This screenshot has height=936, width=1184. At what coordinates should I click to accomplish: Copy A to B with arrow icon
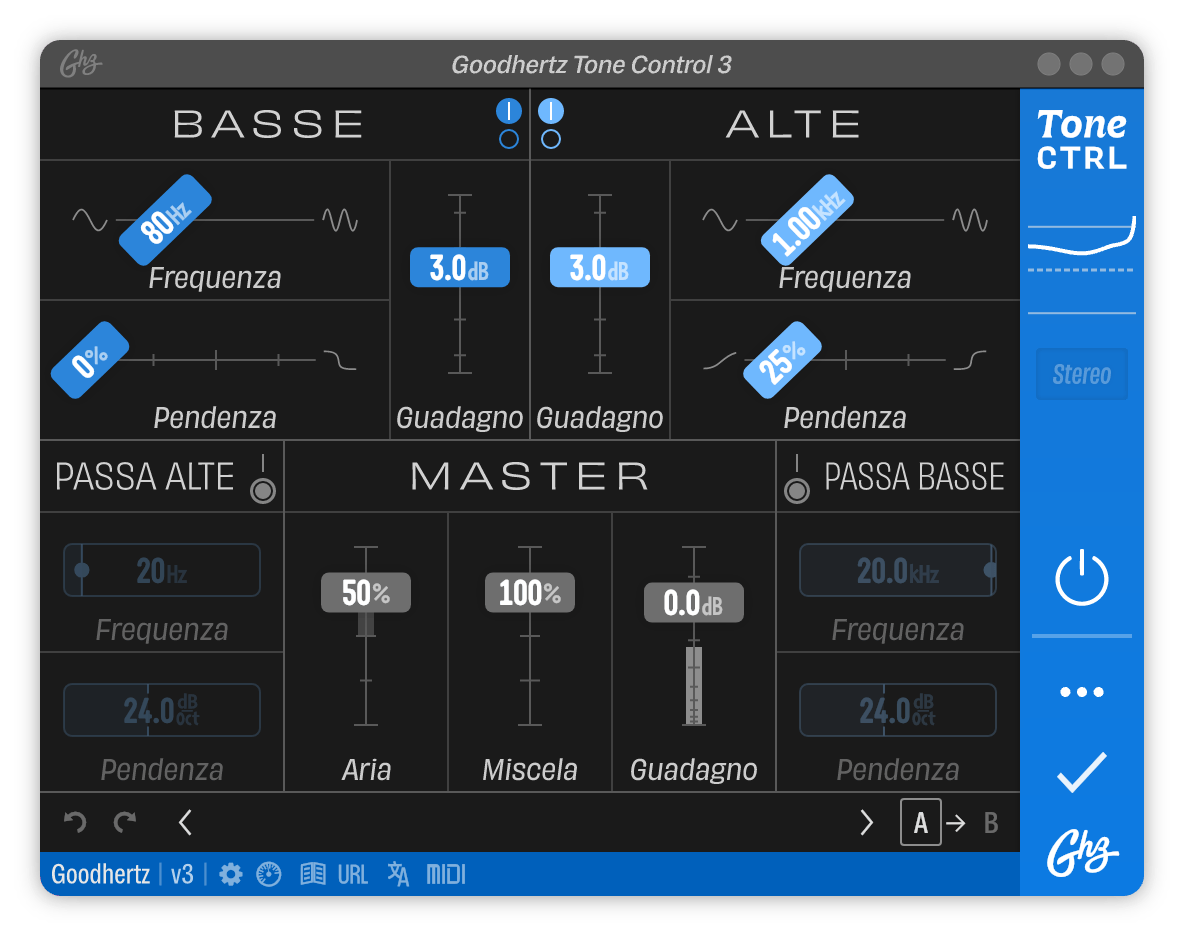point(956,823)
